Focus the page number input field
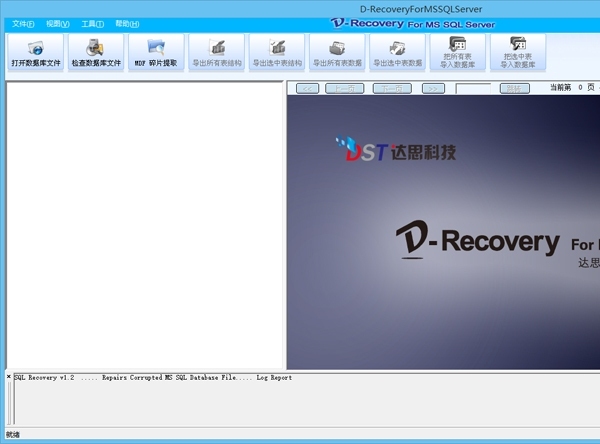Screen dimensions: 600x444 coord(473,88)
